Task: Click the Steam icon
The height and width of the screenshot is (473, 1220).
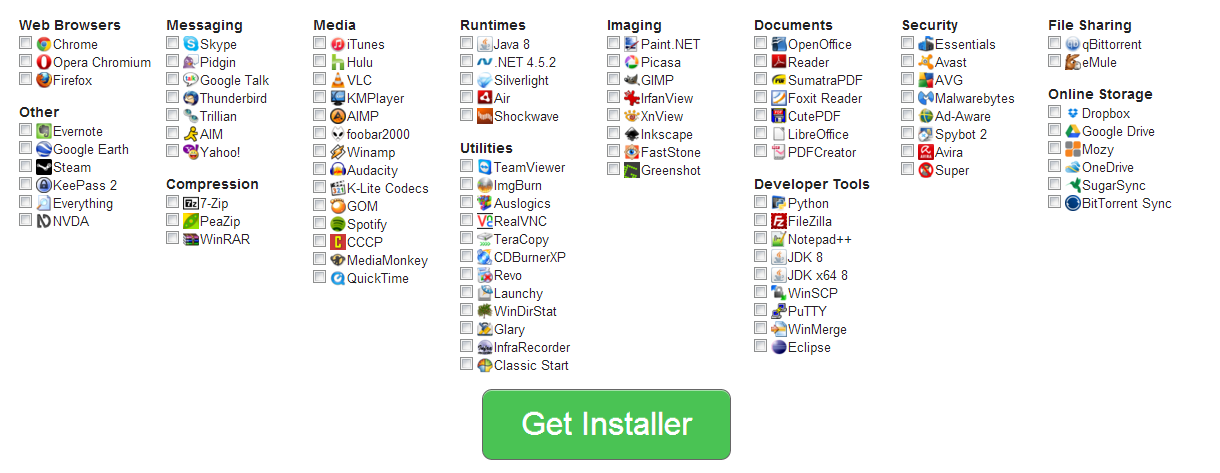Action: coord(44,167)
